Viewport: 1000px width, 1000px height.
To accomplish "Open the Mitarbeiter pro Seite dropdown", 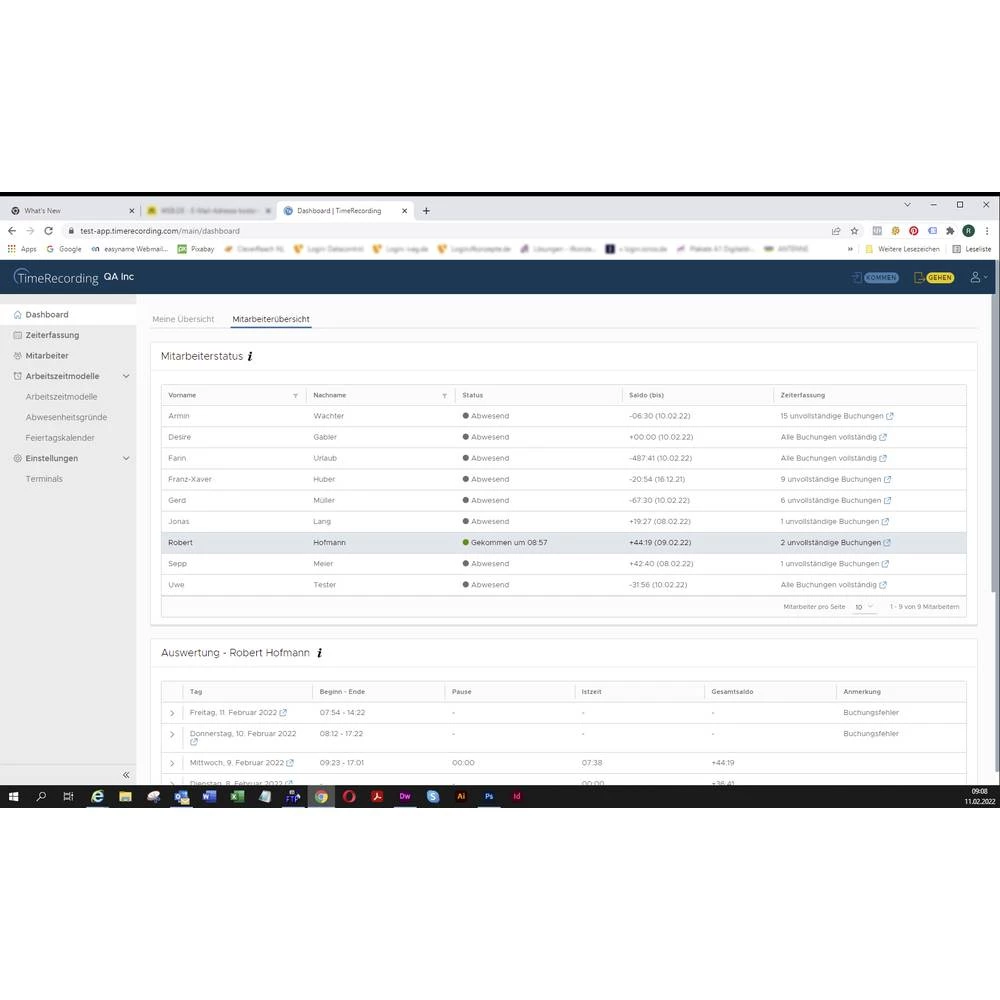I will [x=864, y=607].
